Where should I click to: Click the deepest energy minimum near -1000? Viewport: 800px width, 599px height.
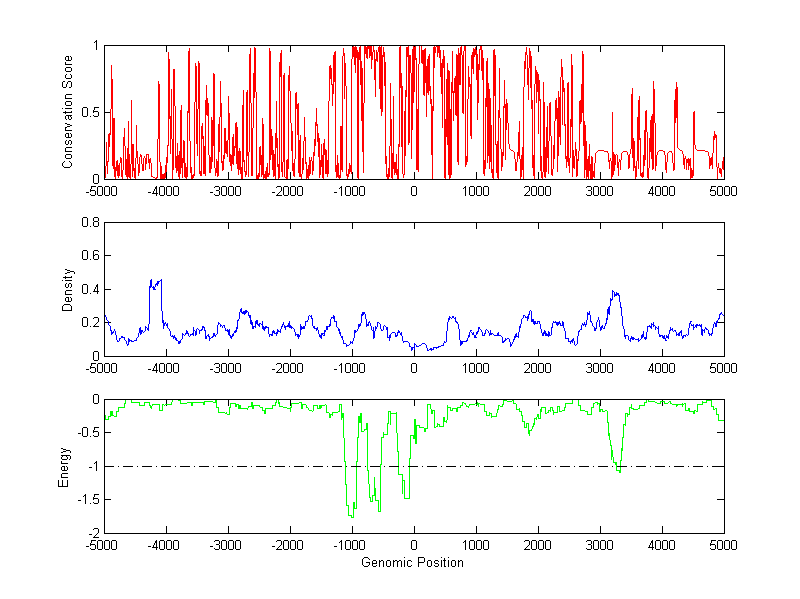pos(350,514)
